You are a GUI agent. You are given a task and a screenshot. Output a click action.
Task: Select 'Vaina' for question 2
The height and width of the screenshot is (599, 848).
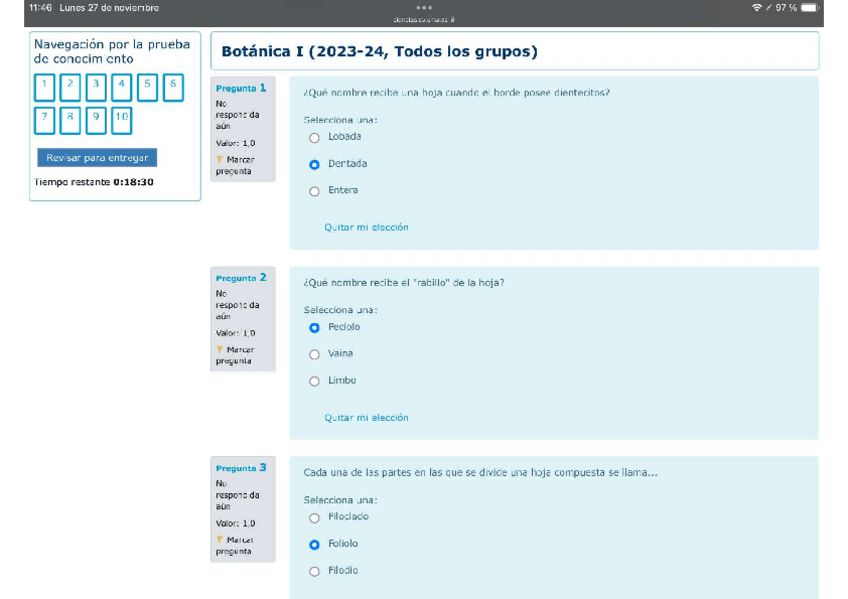314,355
